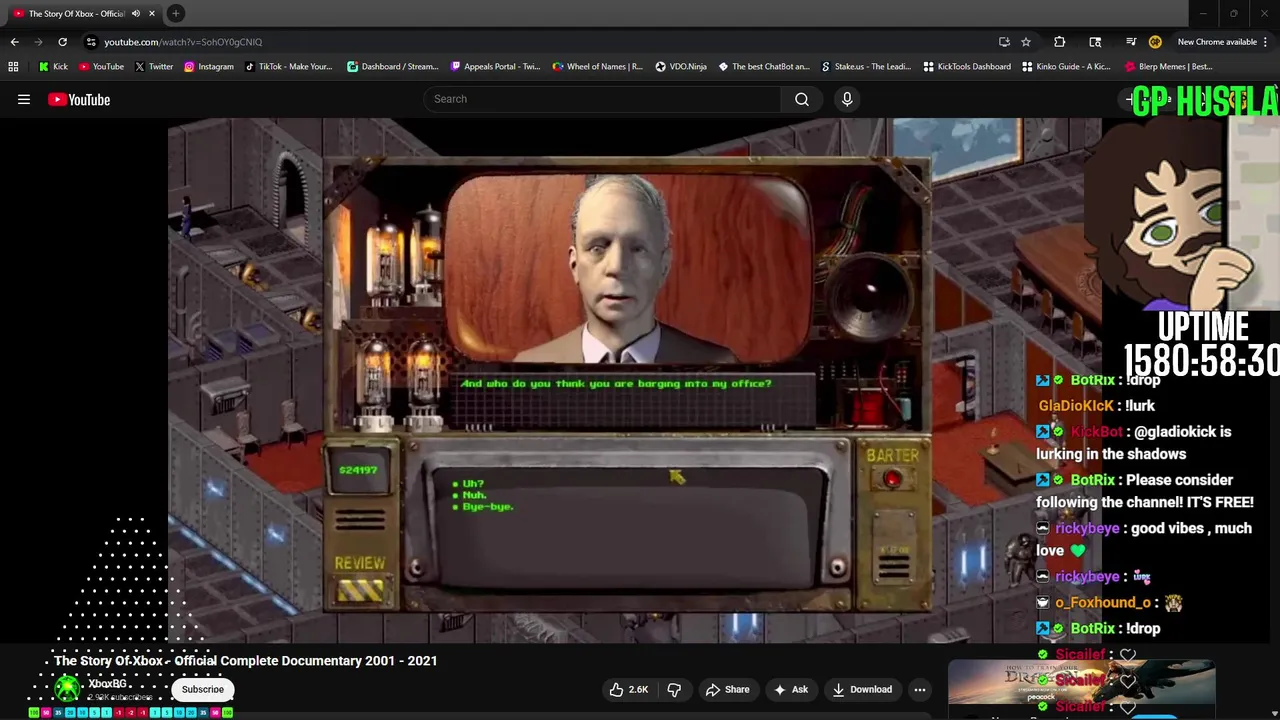Click video title The Story Of Xbox
Screen dimensions: 1280x720
(245, 661)
